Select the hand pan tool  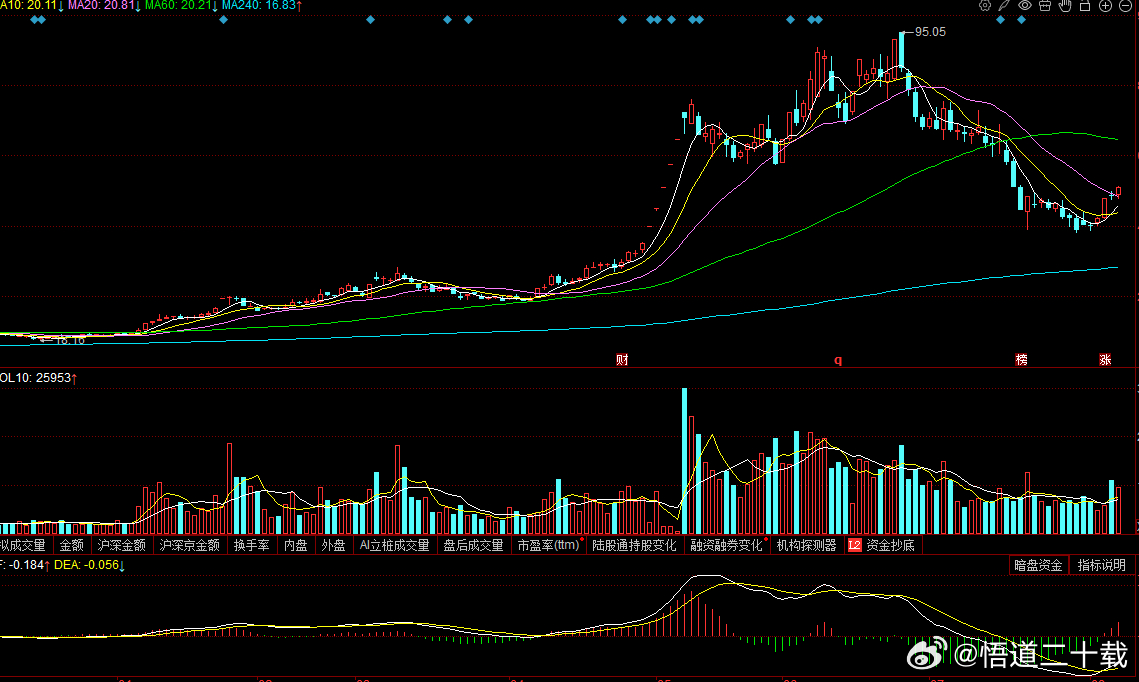(1065, 5)
